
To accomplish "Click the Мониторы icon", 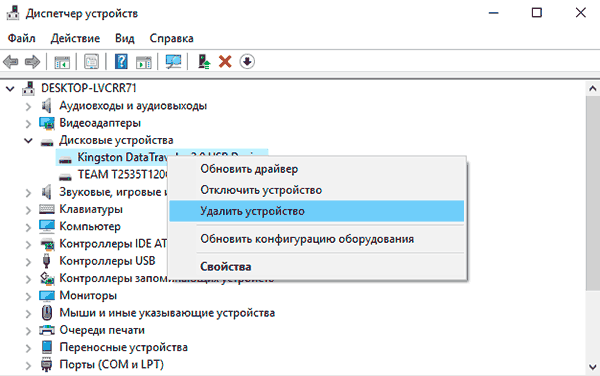I will [47, 296].
